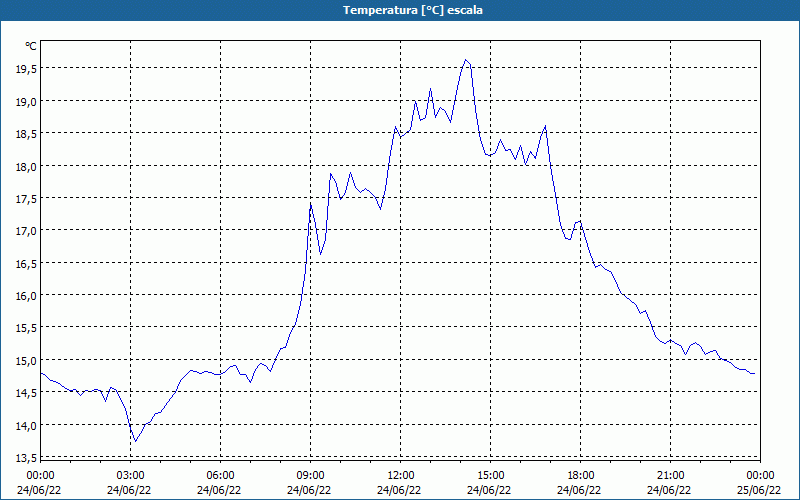Image resolution: width=800 pixels, height=500 pixels.
Task: Click the 18,0 y-axis value label
Action: coord(26,167)
